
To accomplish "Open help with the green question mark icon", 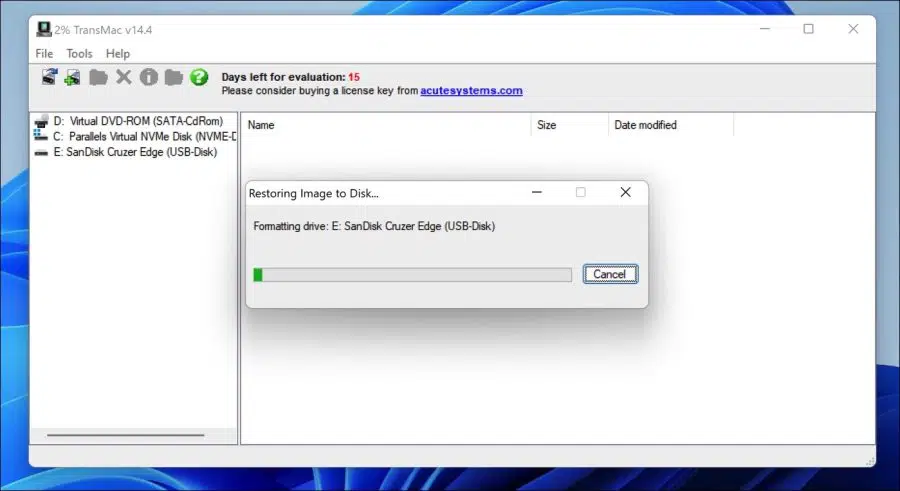I will 199,77.
